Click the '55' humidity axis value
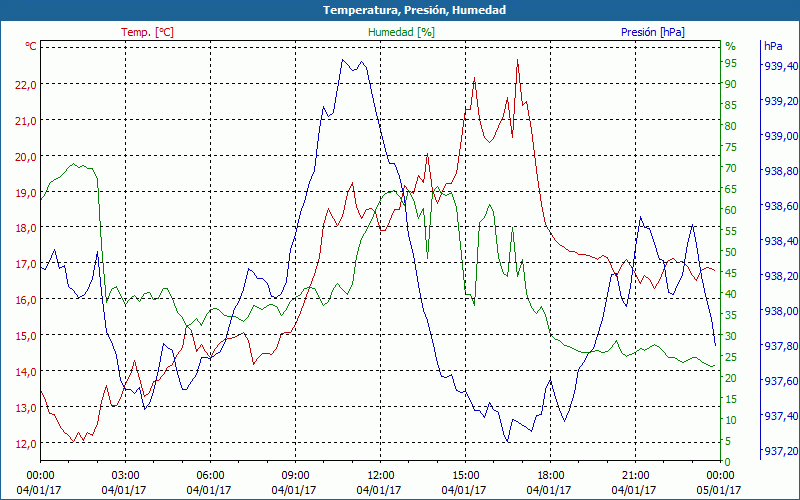800x500 pixels. (731, 231)
